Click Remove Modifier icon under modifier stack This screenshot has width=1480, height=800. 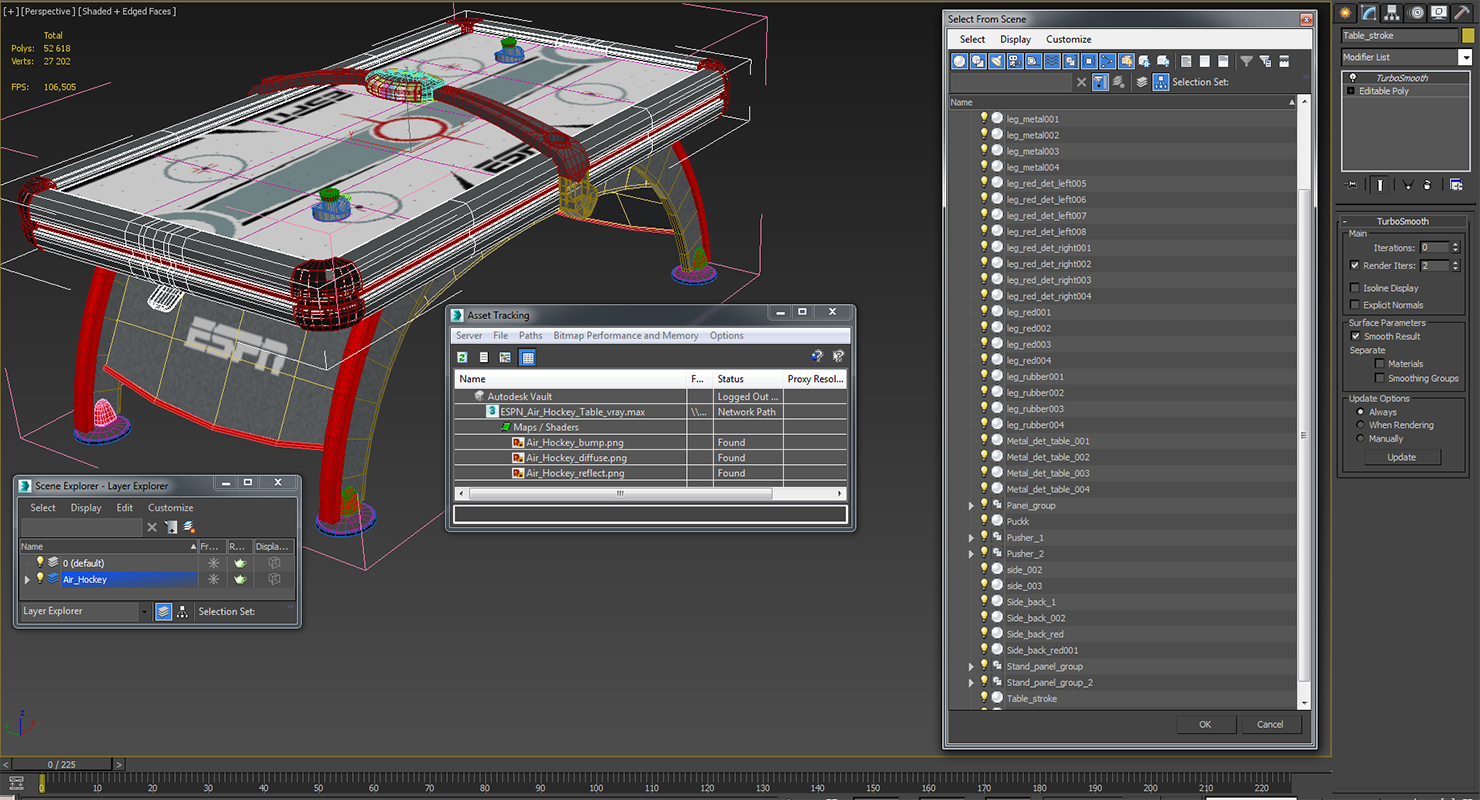(1427, 185)
